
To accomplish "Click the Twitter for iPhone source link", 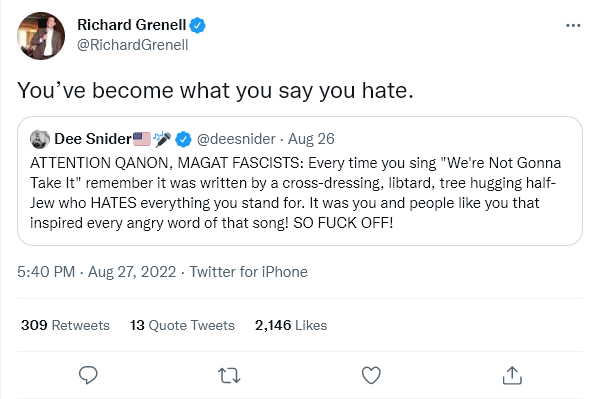I will point(249,272).
